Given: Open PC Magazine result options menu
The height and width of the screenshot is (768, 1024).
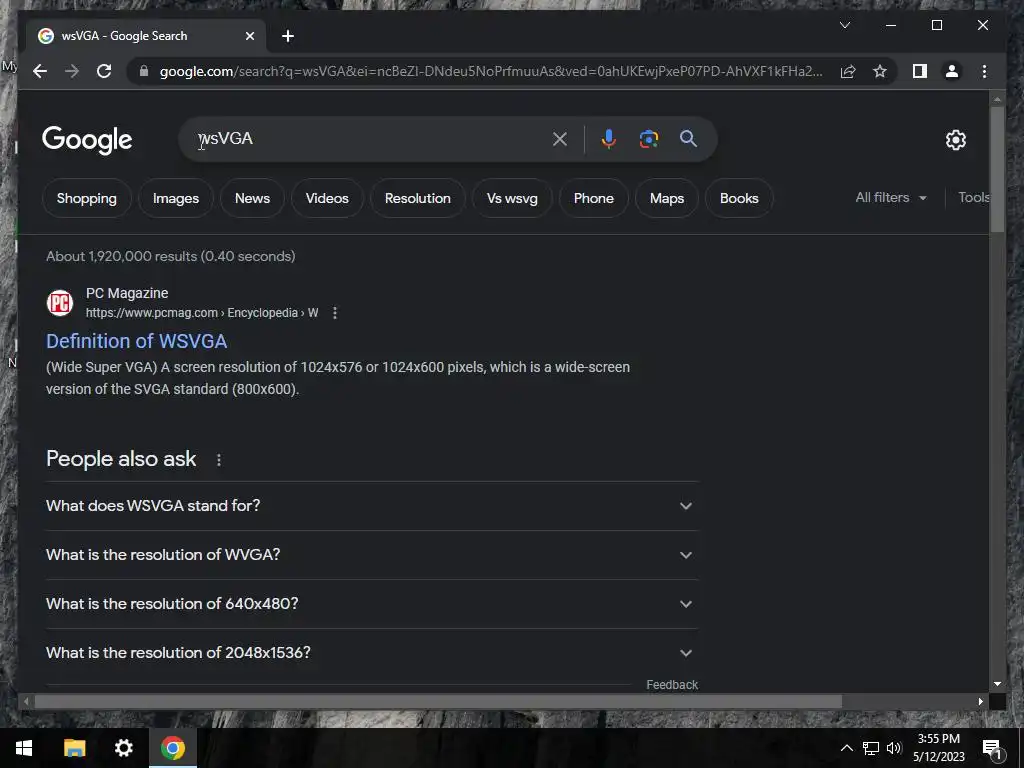Looking at the screenshot, I should [335, 313].
